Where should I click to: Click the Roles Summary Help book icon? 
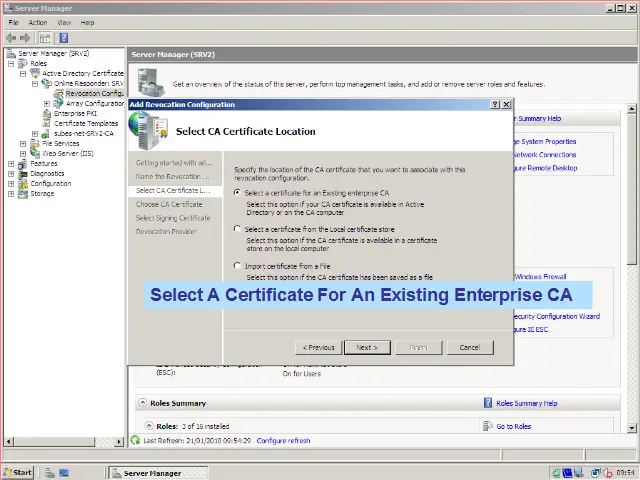click(488, 403)
